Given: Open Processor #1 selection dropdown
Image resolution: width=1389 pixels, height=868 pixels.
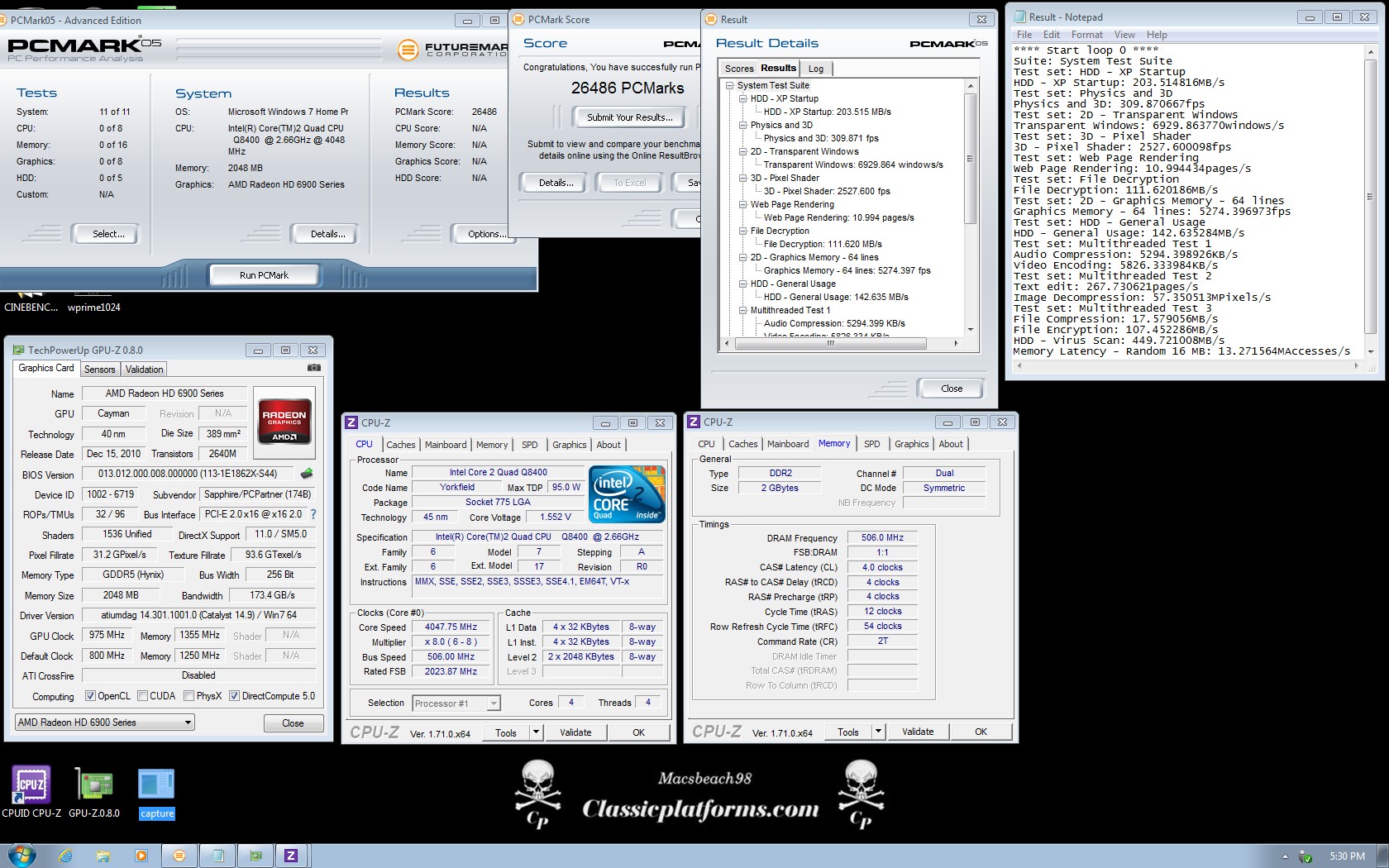Looking at the screenshot, I should point(456,703).
